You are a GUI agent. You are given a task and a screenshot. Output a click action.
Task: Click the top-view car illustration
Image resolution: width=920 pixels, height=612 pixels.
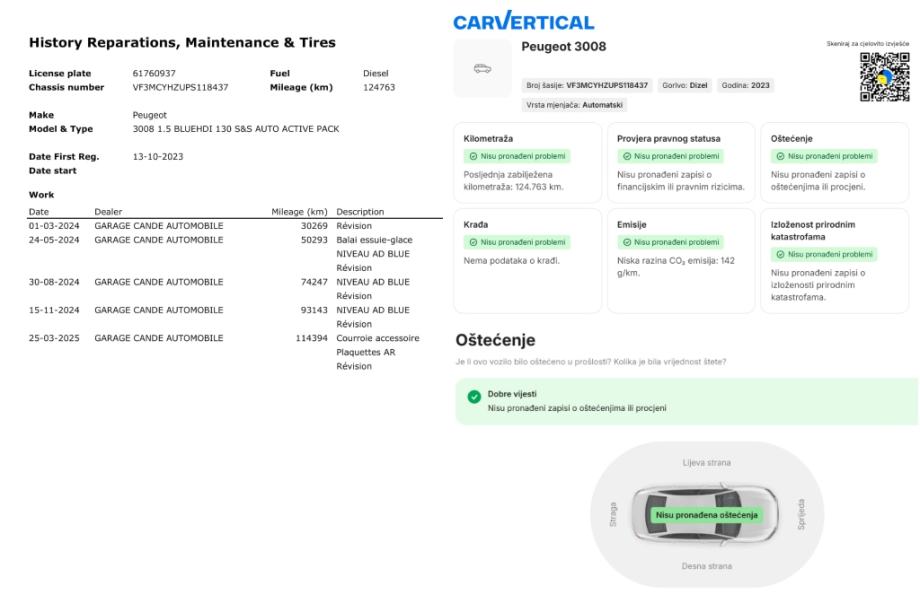pos(706,514)
